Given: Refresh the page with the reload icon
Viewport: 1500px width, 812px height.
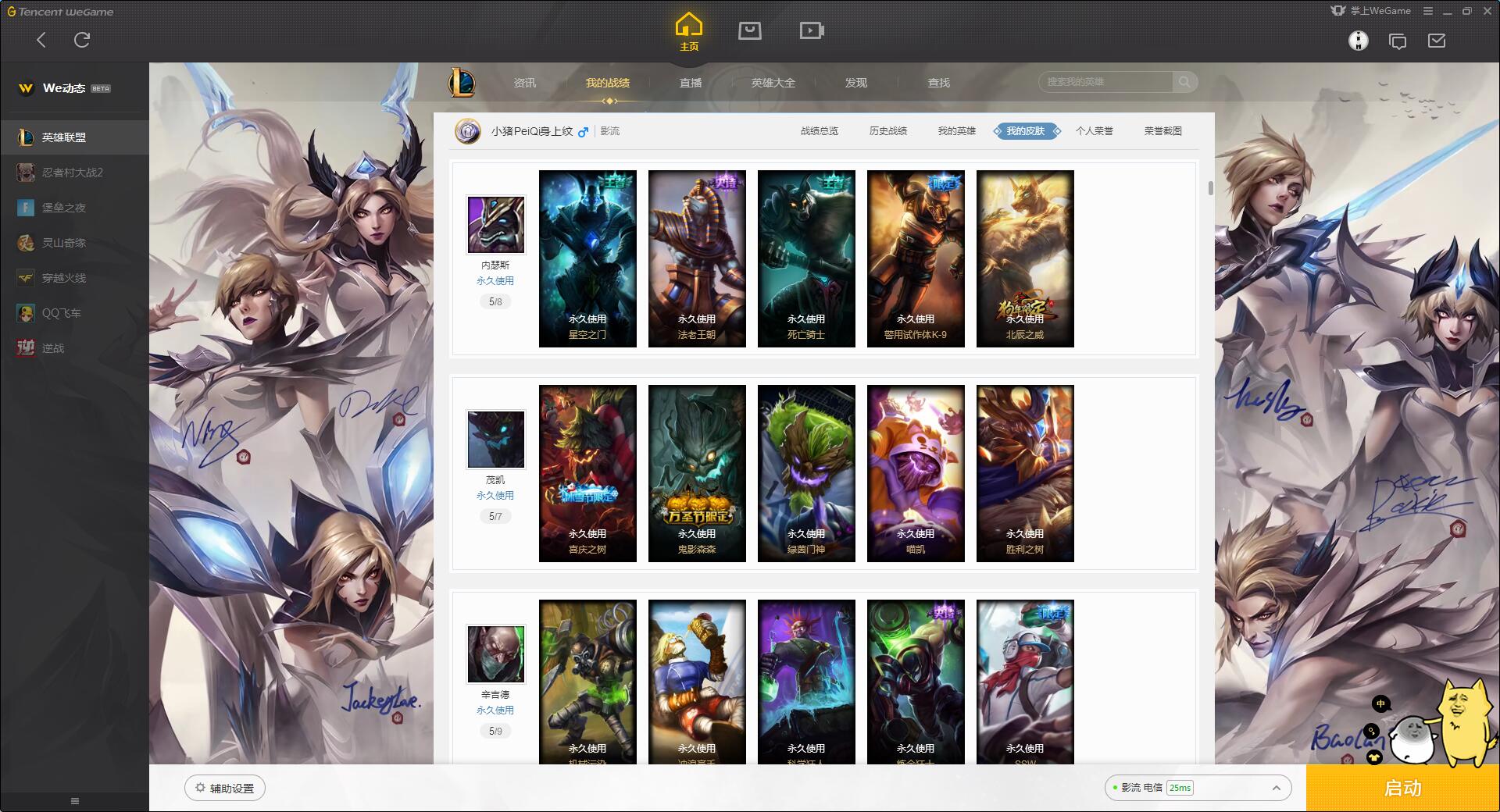Looking at the screenshot, I should [x=82, y=40].
